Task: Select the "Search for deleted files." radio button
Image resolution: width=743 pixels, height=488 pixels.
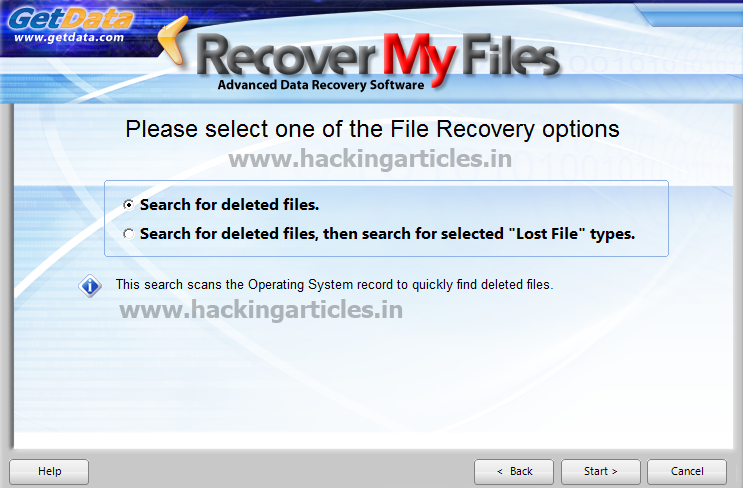Action: pos(128,205)
